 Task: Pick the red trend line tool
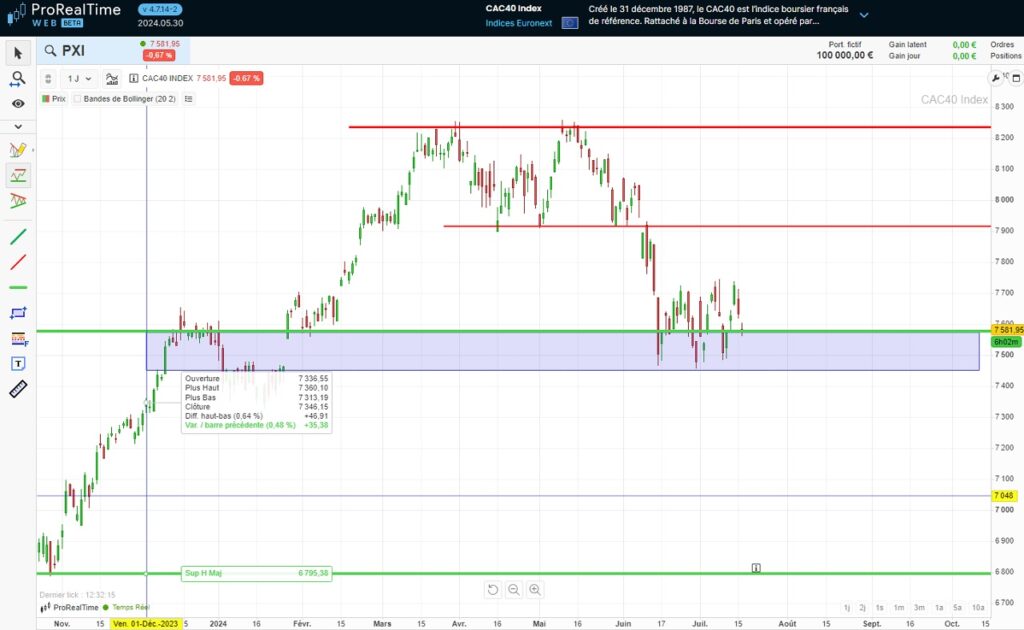[18, 262]
